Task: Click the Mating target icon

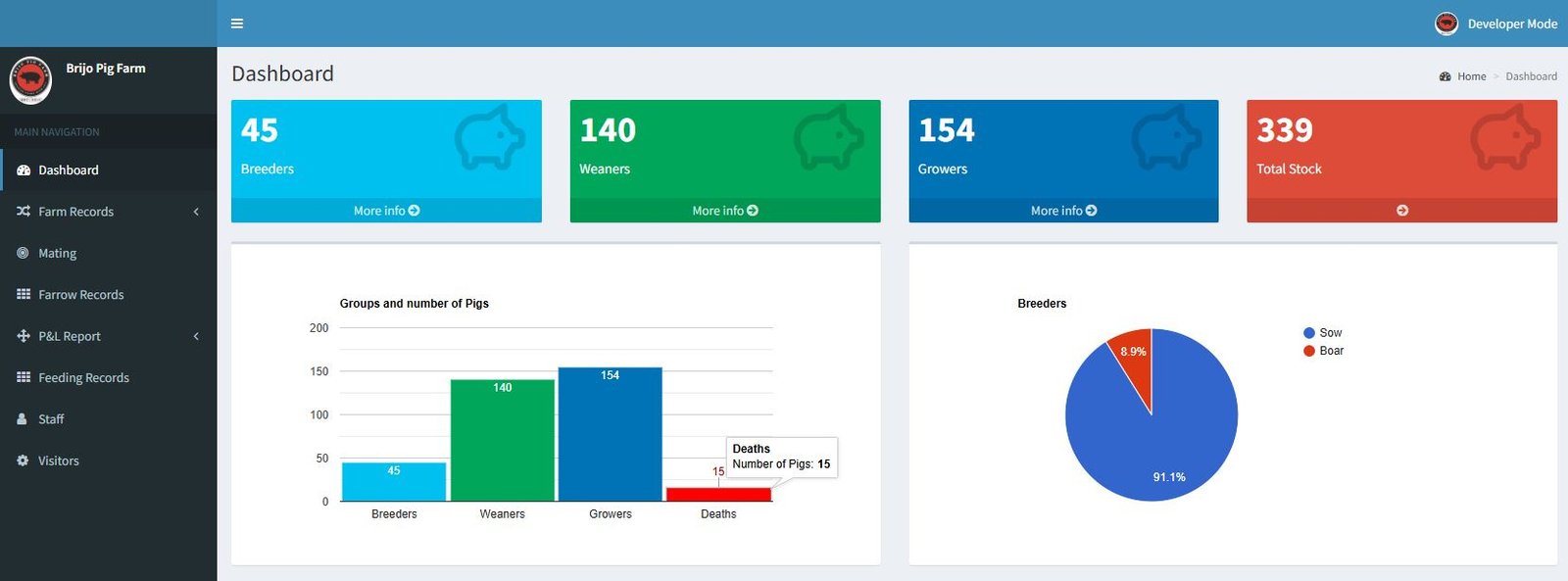Action: [x=24, y=253]
